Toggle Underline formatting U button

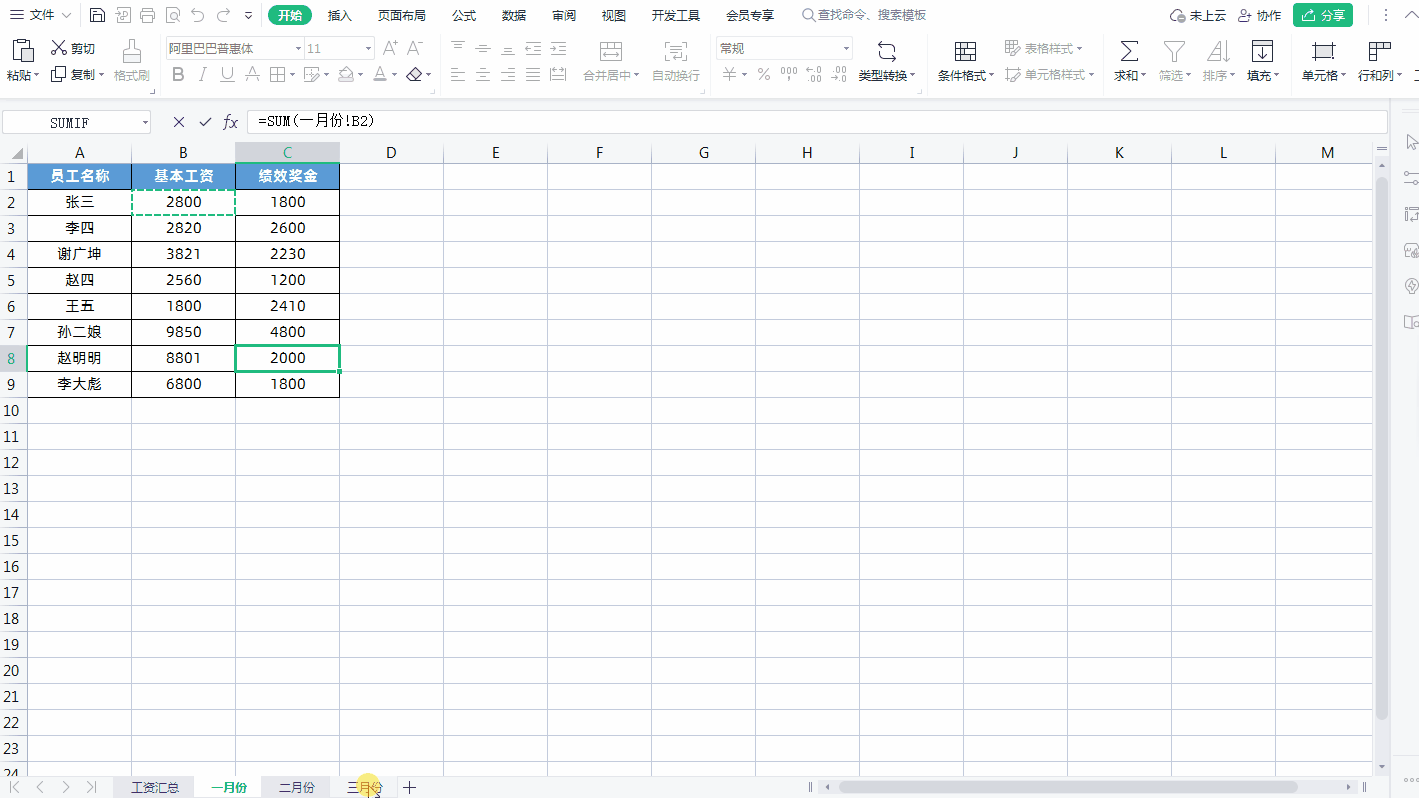pyautogui.click(x=228, y=74)
